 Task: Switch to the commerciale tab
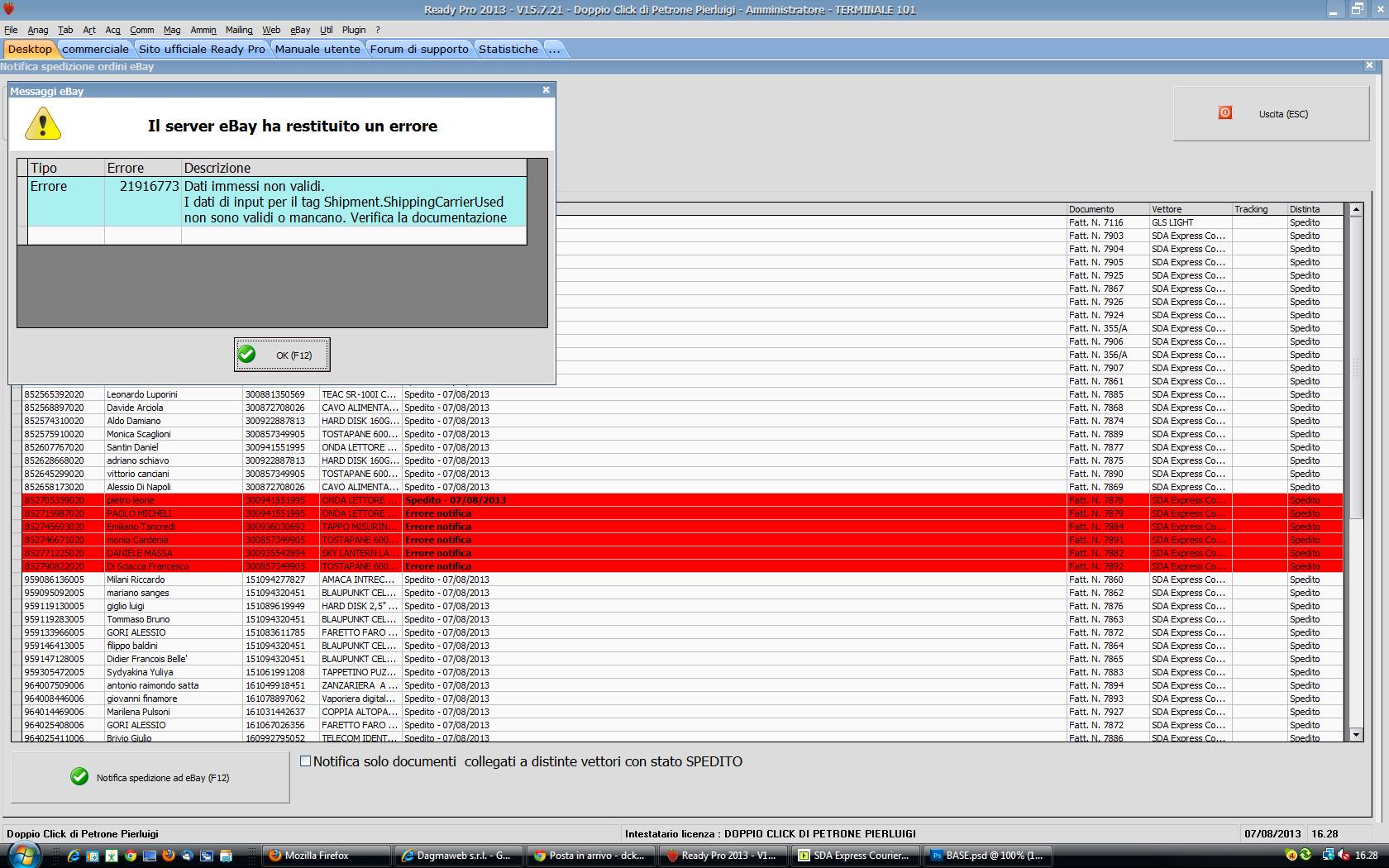(96, 49)
